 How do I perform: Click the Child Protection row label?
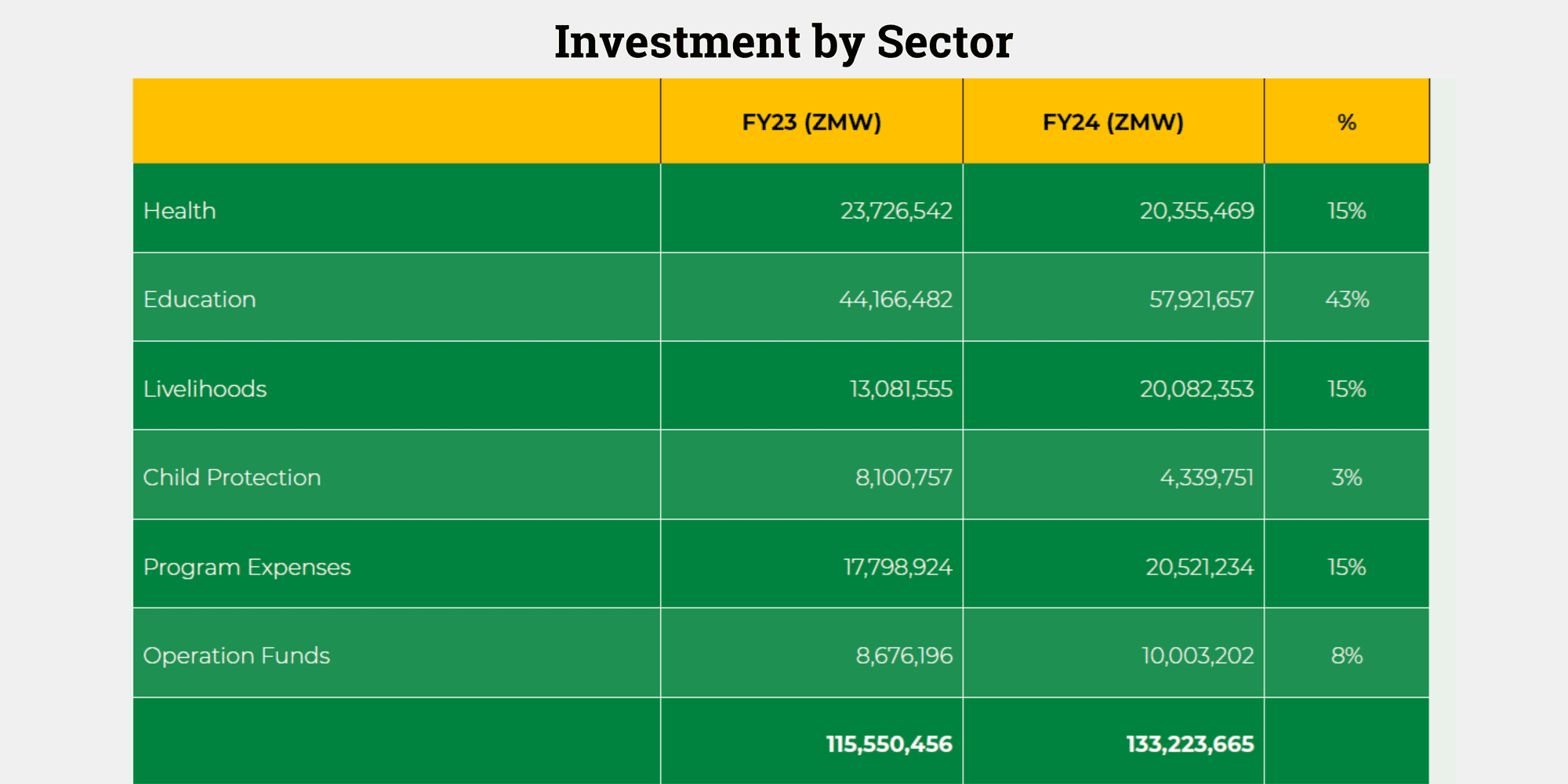pos(232,477)
